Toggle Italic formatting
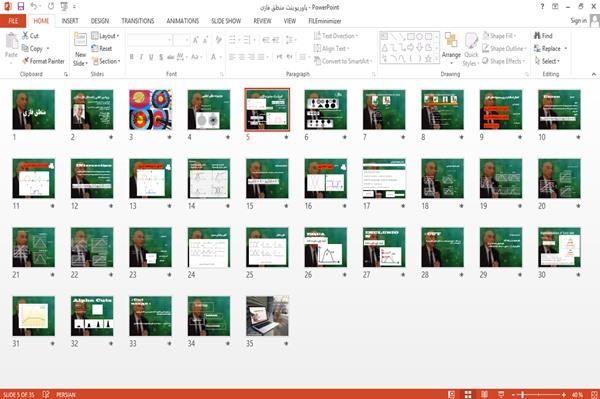Screen dimensions: 600x399 (141, 57)
